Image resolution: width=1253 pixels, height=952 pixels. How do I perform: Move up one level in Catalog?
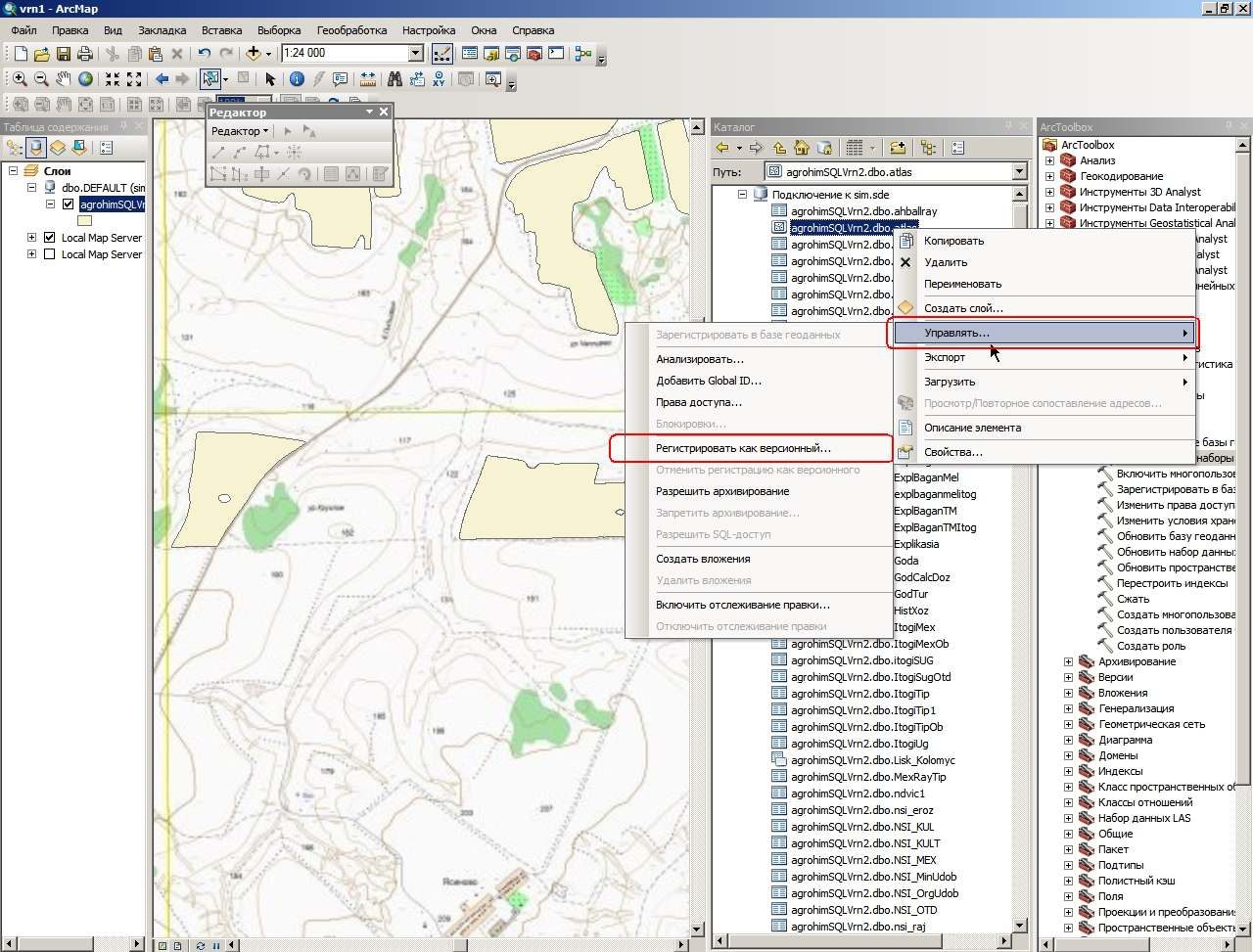(x=779, y=148)
